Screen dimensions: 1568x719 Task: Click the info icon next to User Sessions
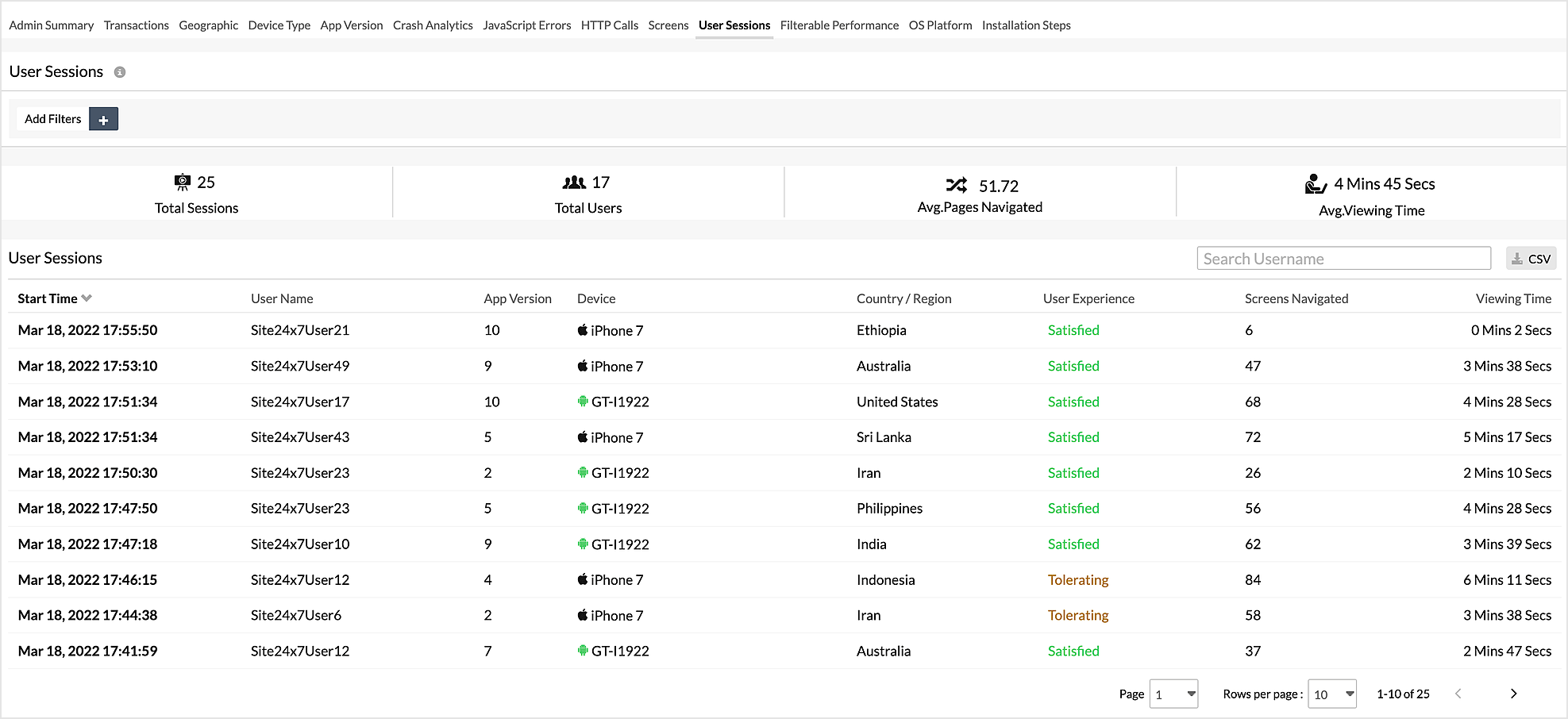coord(120,72)
